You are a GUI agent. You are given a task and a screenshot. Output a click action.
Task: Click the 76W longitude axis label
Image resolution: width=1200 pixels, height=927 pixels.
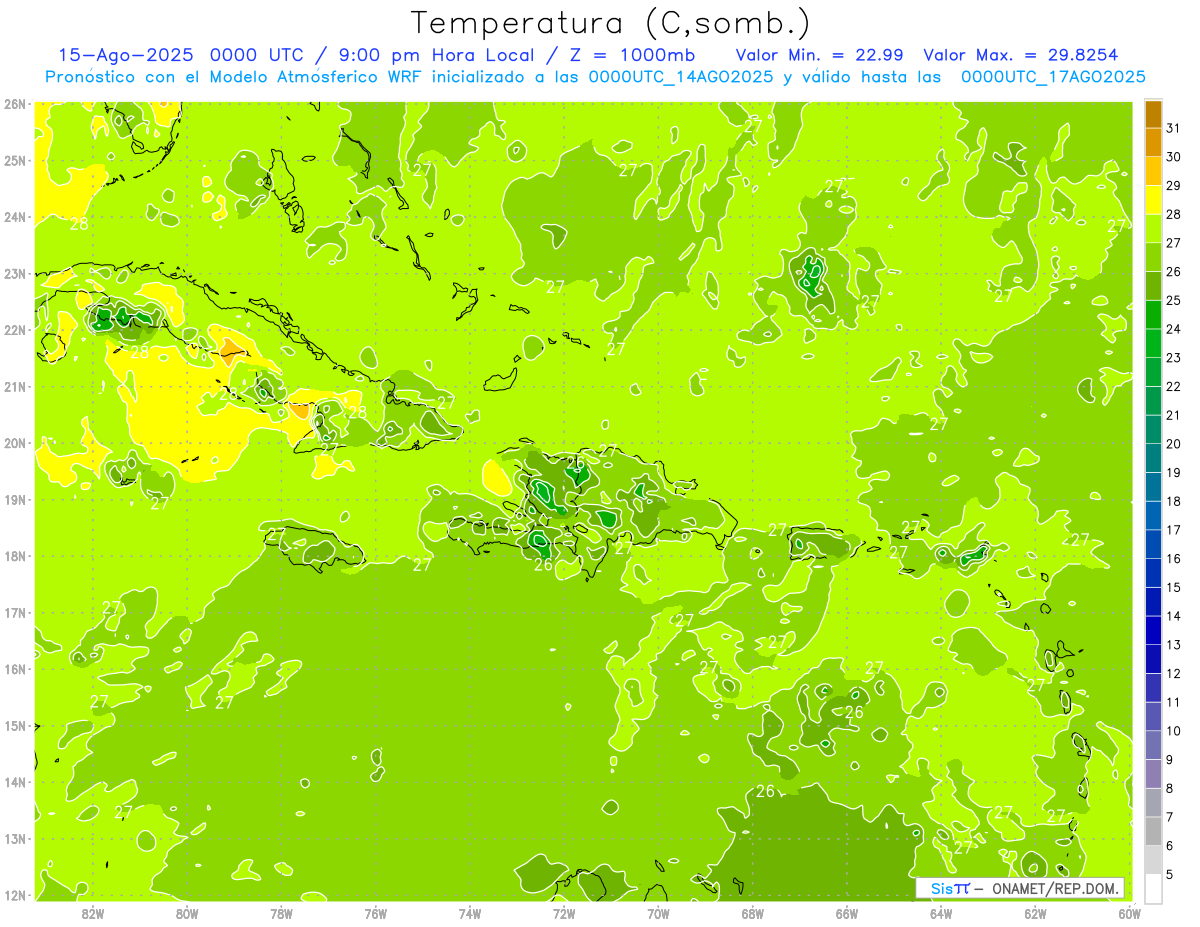[376, 913]
